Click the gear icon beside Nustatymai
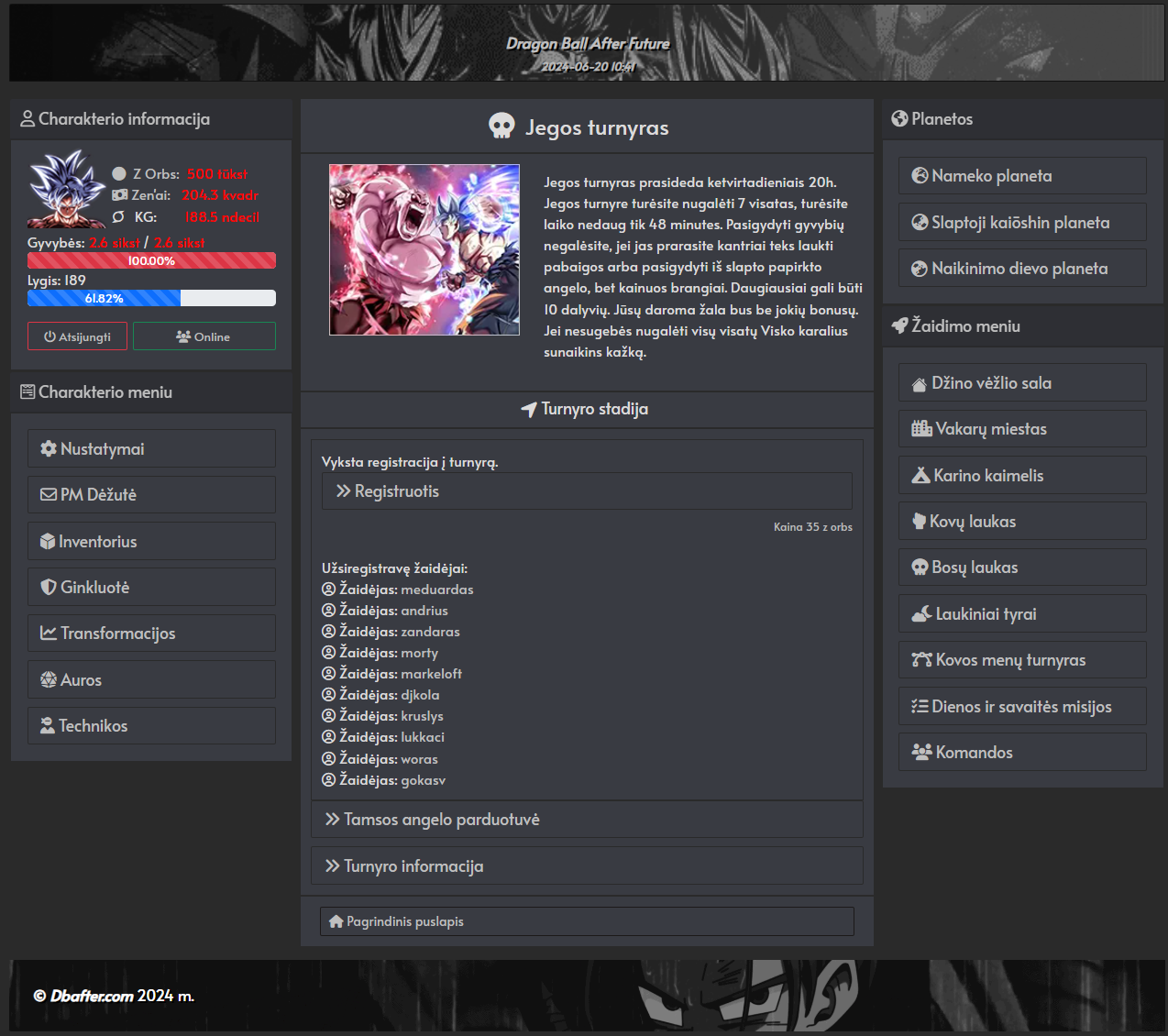 tap(49, 449)
